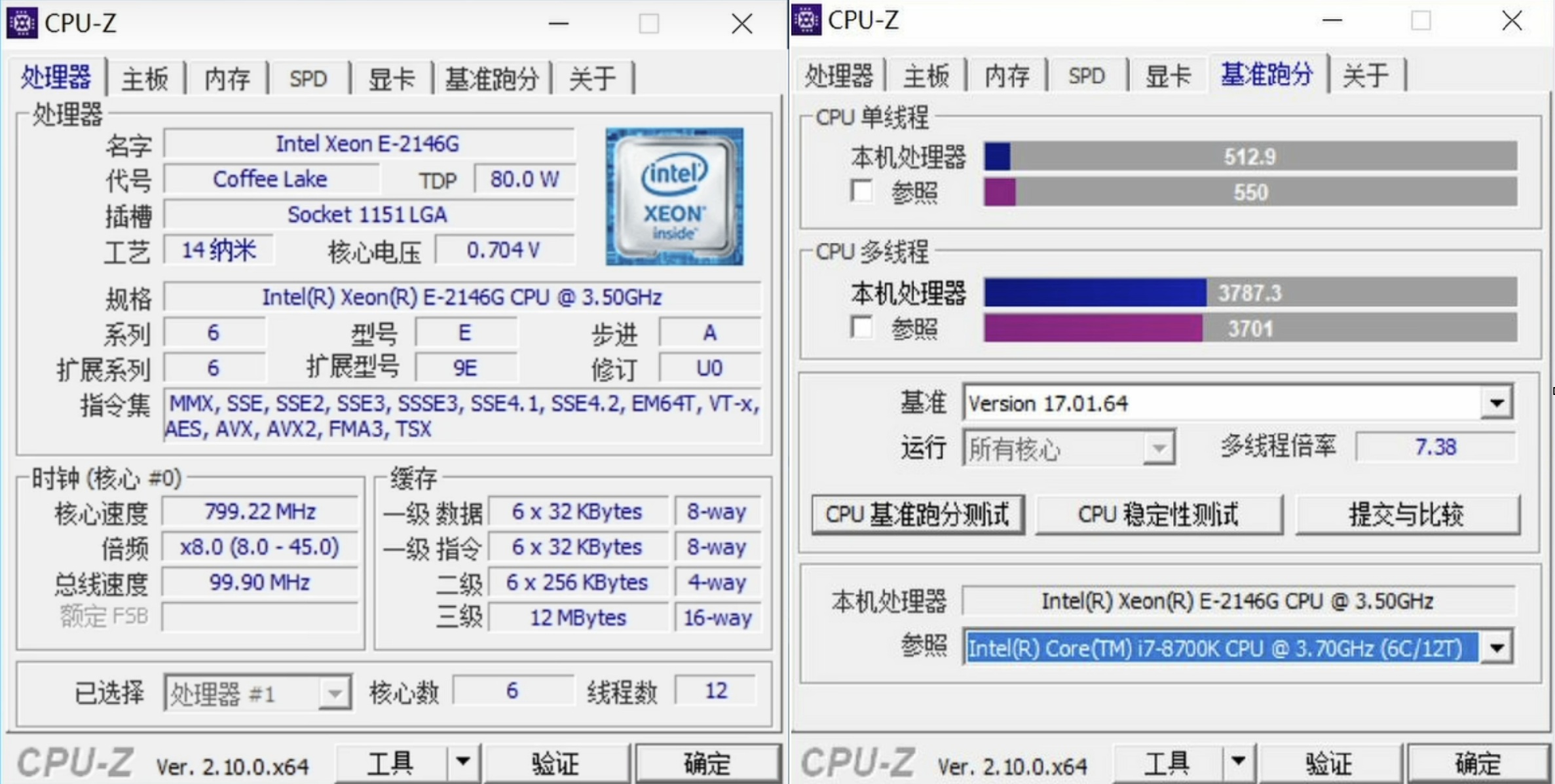Click the multi-thread reference 3701 bar
Viewport: 1555px width, 784px height.
click(x=1250, y=328)
